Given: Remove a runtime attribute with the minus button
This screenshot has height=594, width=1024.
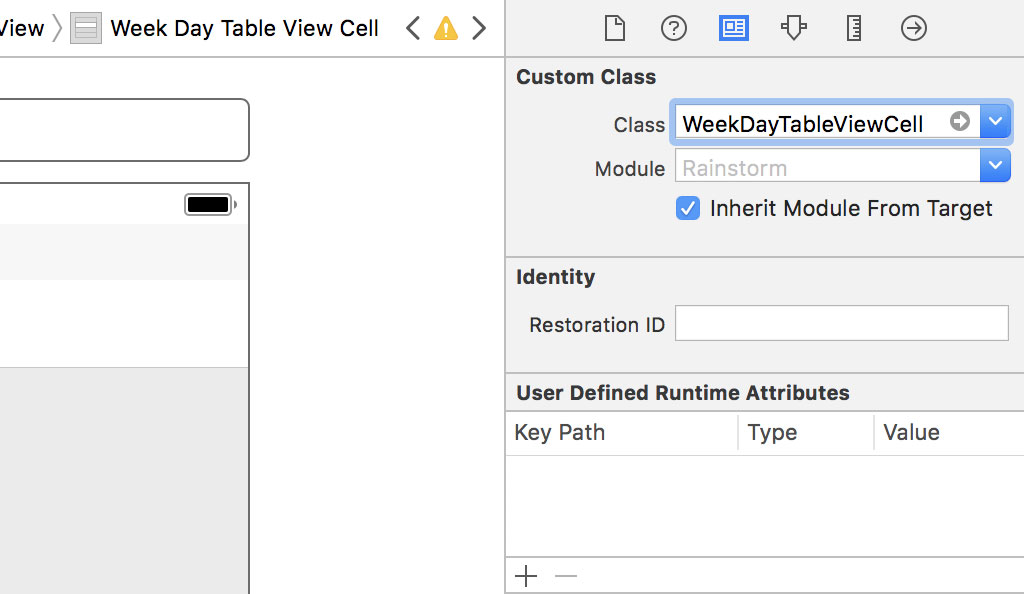Looking at the screenshot, I should 566,576.
